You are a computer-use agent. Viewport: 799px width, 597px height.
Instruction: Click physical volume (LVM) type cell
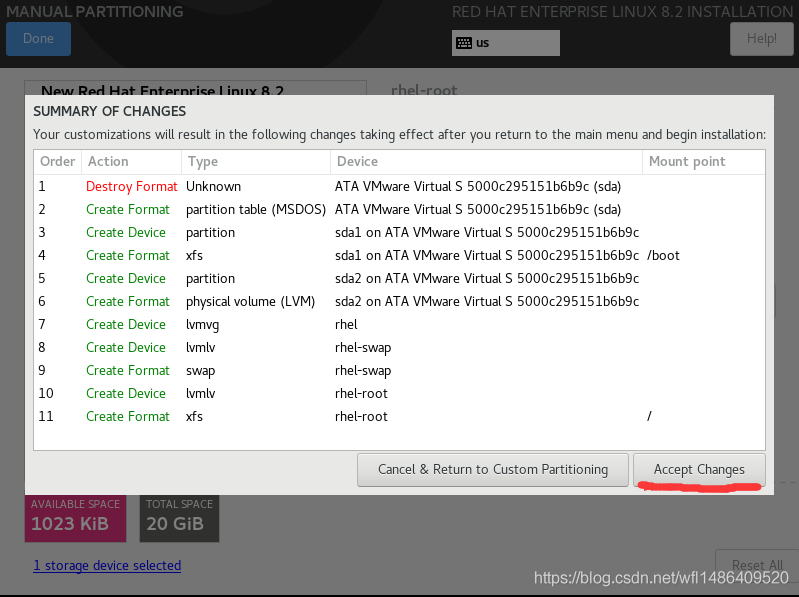pyautogui.click(x=250, y=302)
